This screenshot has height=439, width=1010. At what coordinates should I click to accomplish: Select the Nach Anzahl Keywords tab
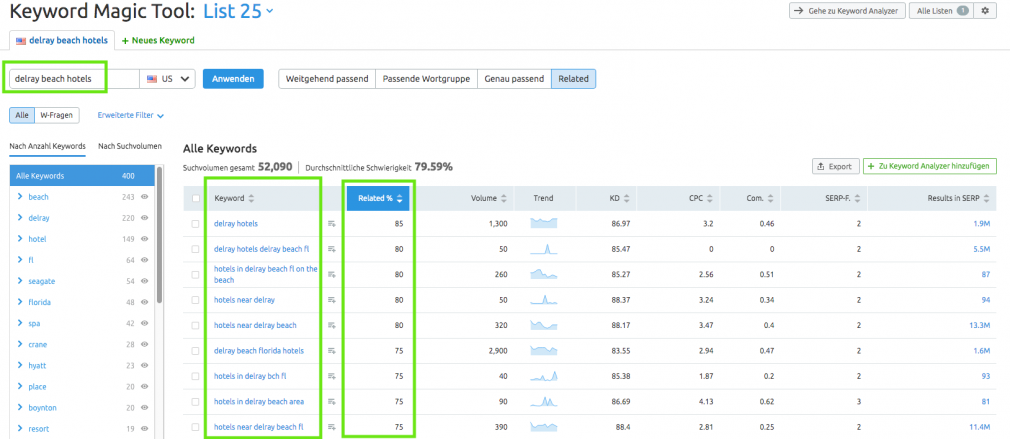tap(47, 146)
